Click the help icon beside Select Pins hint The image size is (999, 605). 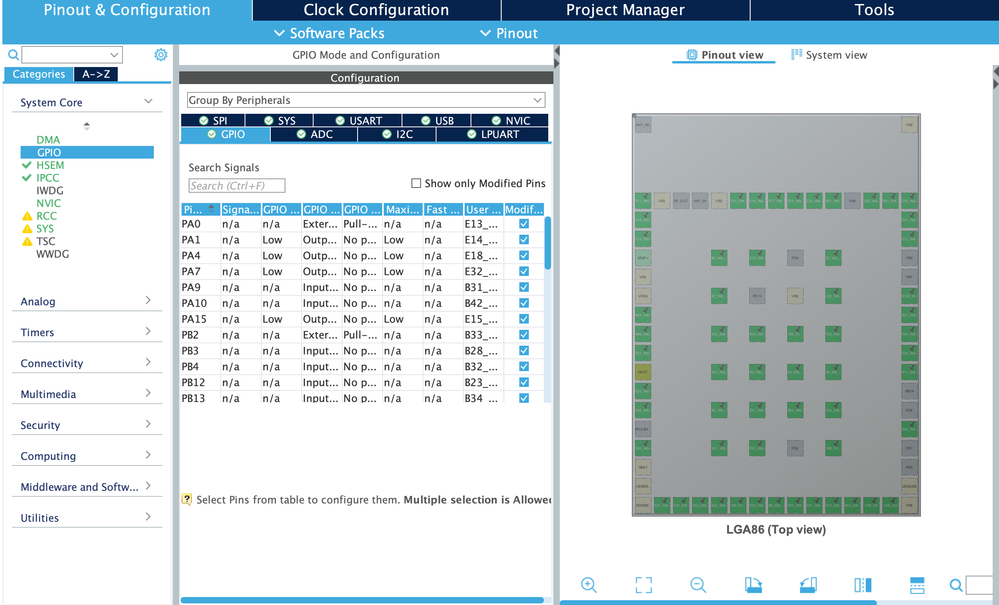(187, 499)
